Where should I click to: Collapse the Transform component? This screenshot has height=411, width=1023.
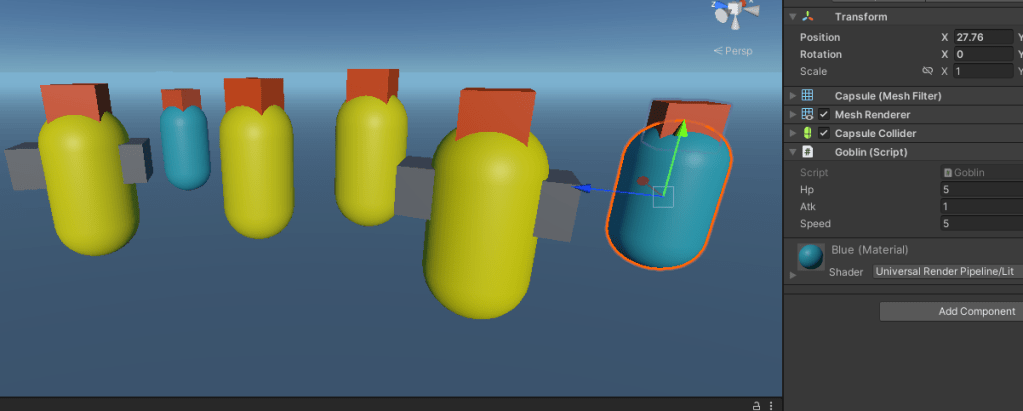(793, 17)
